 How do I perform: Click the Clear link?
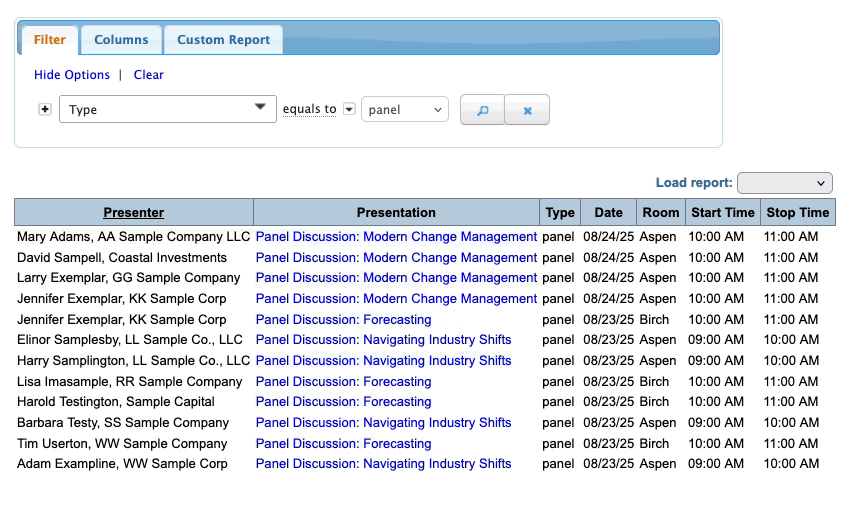click(x=149, y=75)
